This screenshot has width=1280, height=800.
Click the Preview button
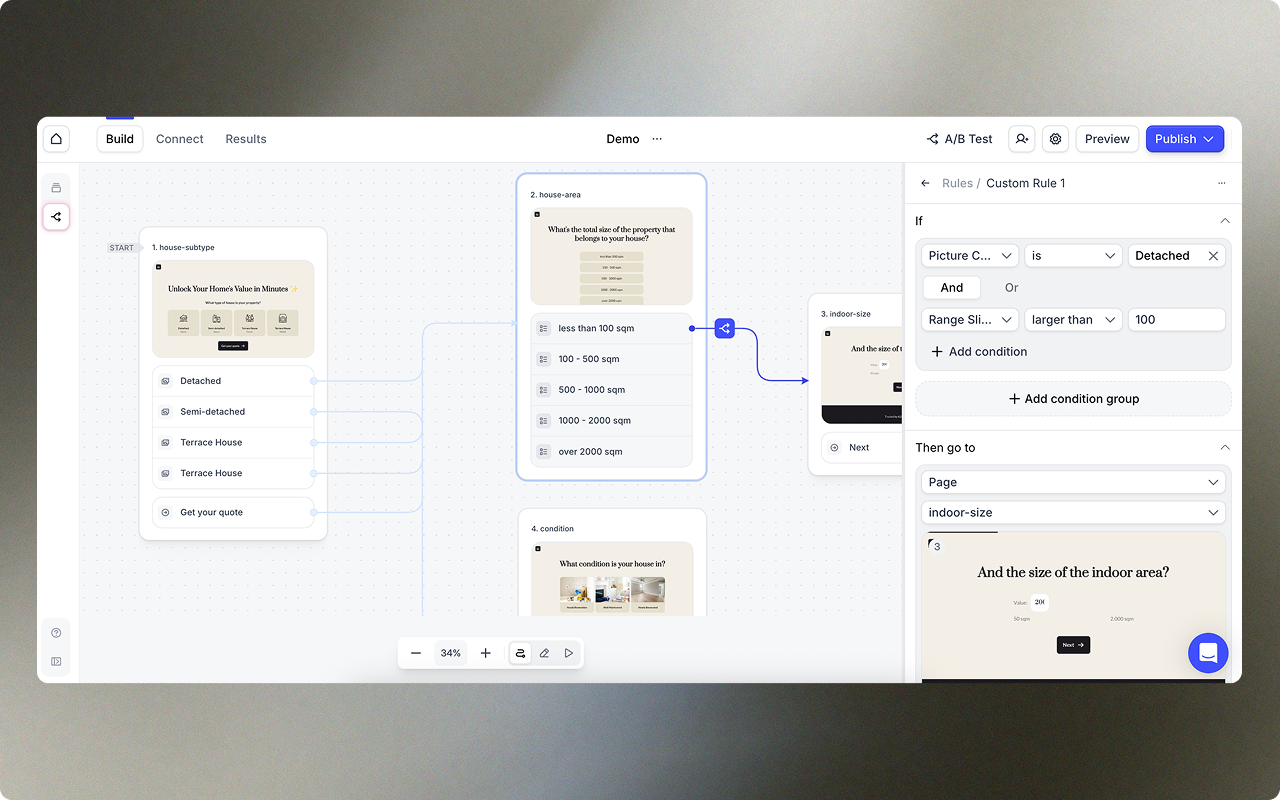coord(1107,139)
